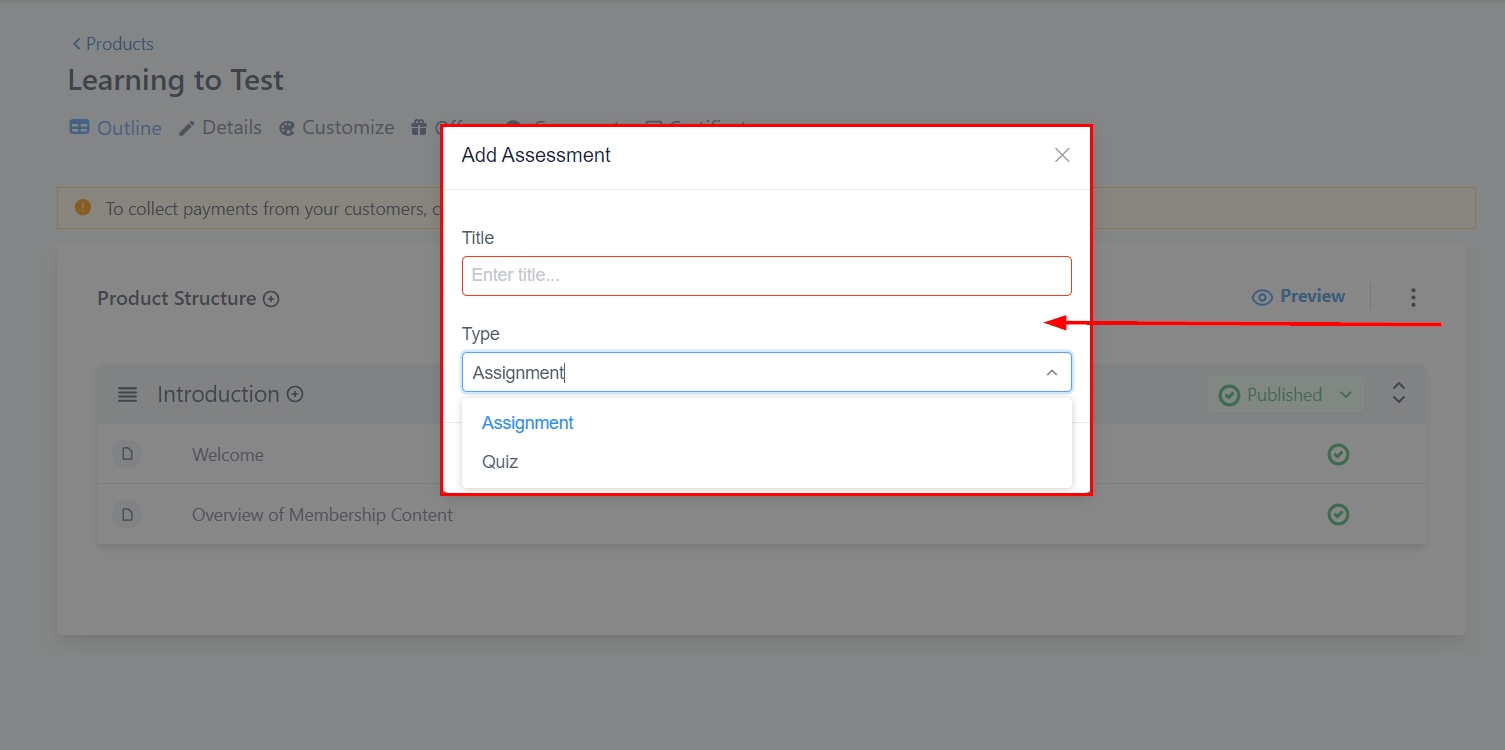The width and height of the screenshot is (1505, 750).
Task: Click the plus icon beside Product Structure
Action: [x=271, y=299]
